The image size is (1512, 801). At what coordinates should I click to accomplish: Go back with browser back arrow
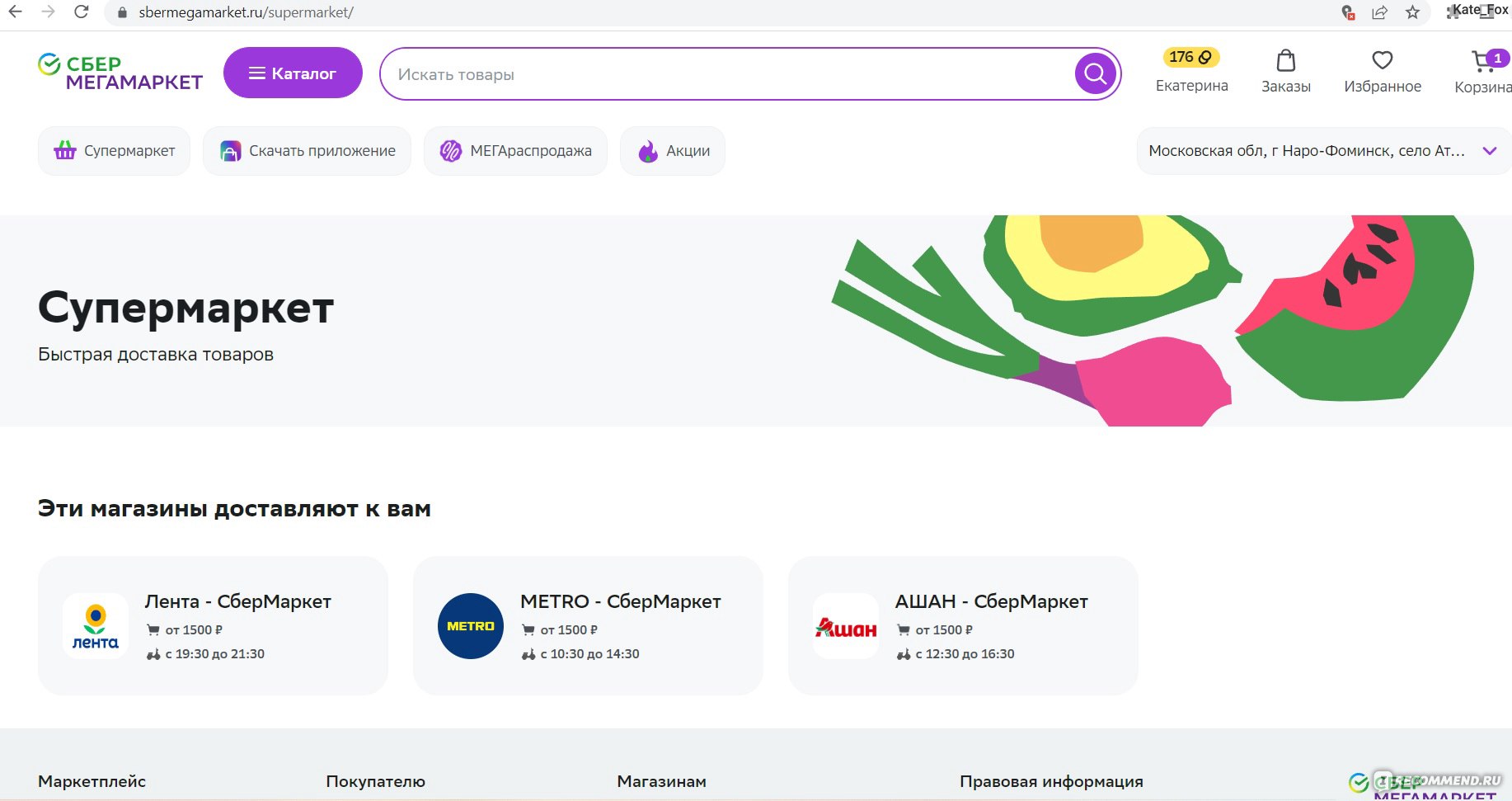15,12
